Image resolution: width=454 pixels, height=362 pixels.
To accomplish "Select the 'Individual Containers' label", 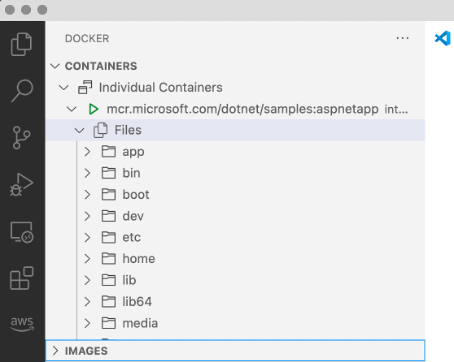I will click(x=161, y=88).
